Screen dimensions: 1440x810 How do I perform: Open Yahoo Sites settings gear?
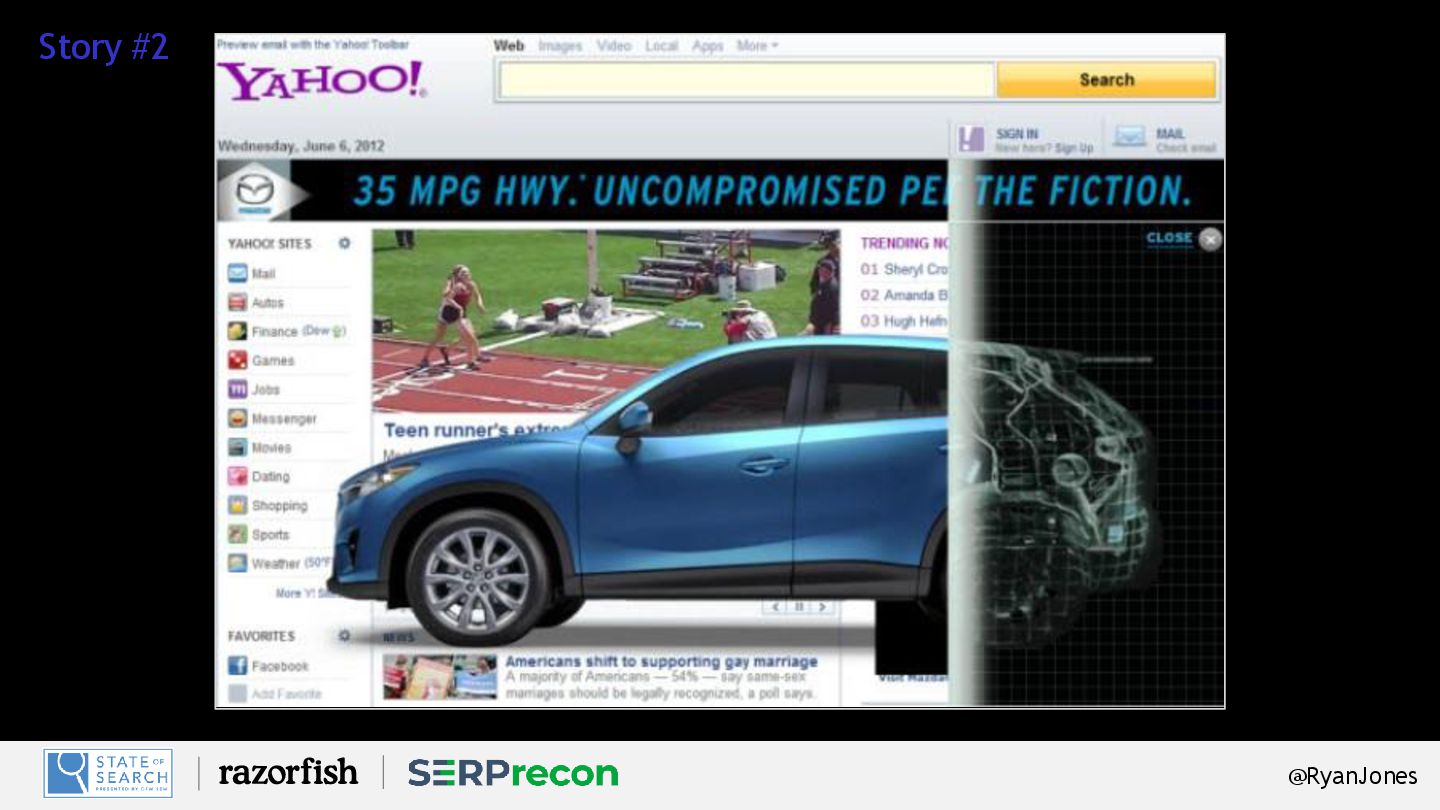pyautogui.click(x=344, y=243)
